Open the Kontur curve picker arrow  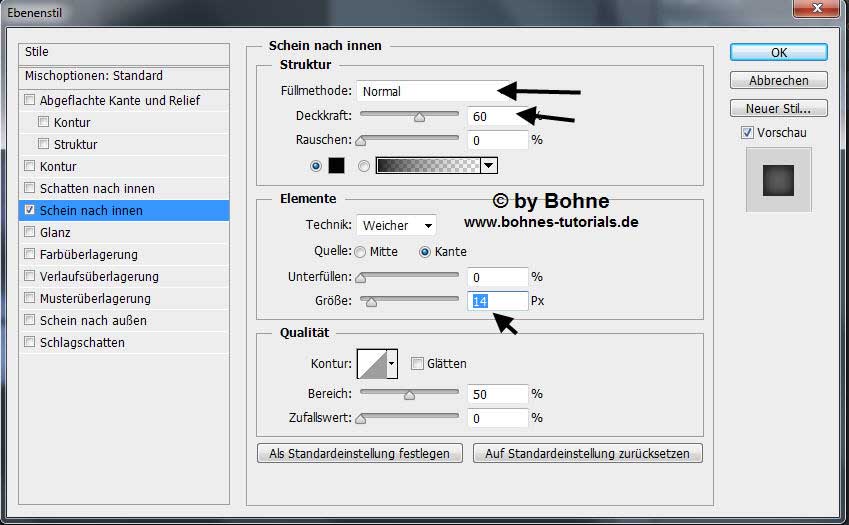pyautogui.click(x=392, y=364)
